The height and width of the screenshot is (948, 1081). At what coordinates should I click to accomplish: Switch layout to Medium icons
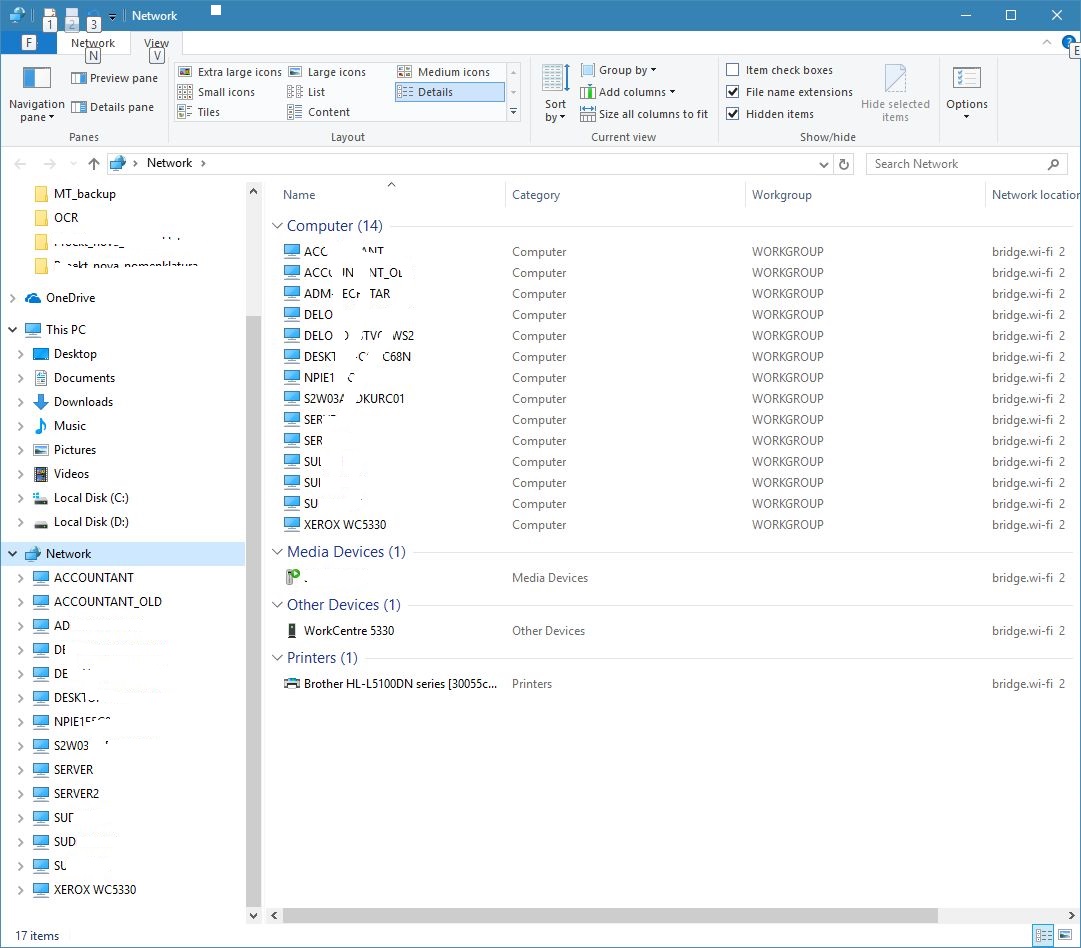(444, 72)
